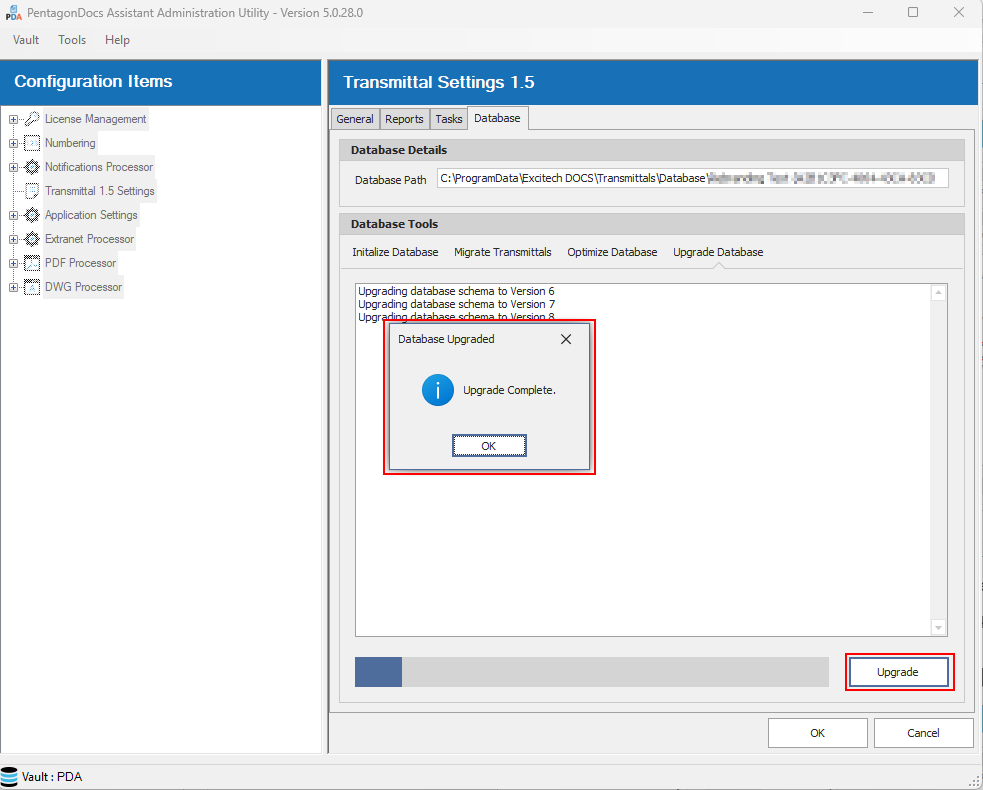Switch to the Reports tab

click(x=404, y=119)
